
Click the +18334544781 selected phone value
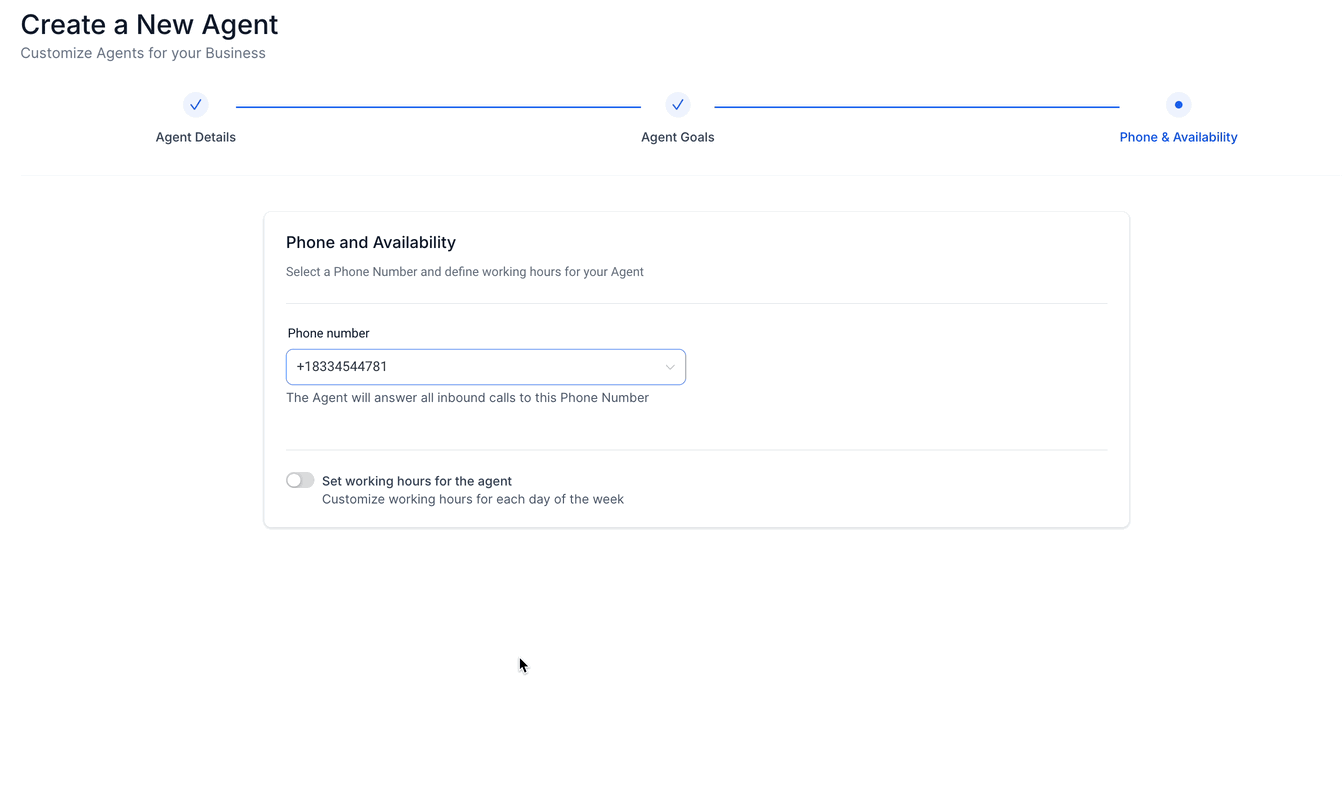(342, 367)
